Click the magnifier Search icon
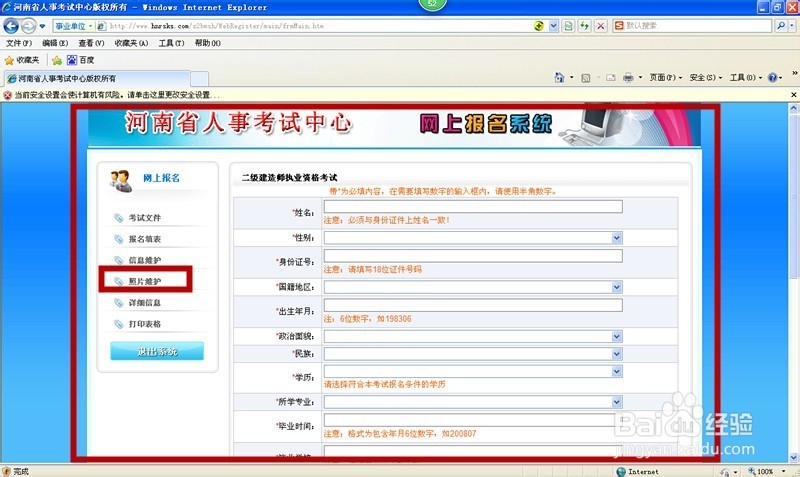 pyautogui.click(x=780, y=26)
